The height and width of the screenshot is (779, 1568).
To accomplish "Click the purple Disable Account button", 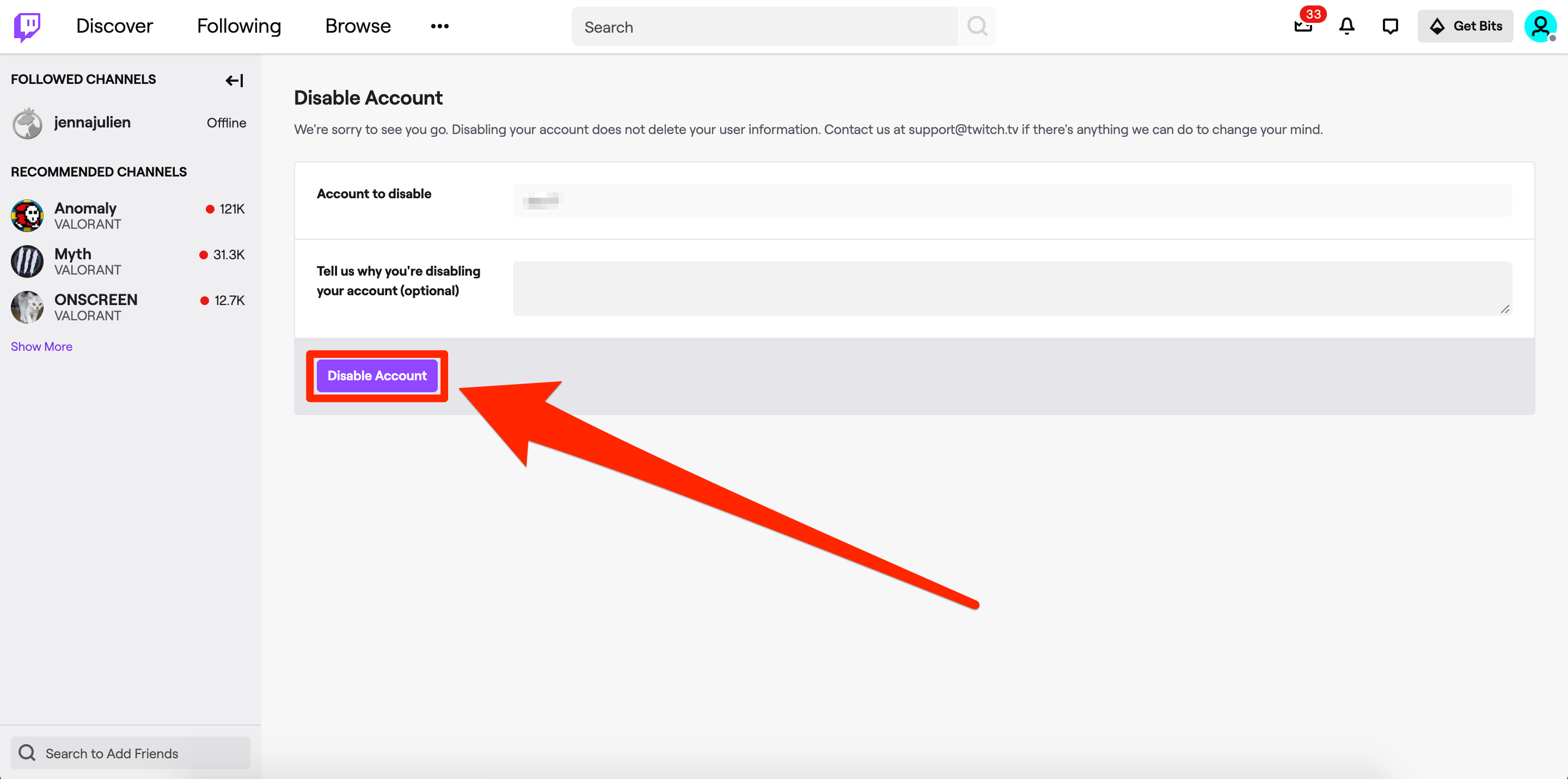I will pyautogui.click(x=377, y=376).
